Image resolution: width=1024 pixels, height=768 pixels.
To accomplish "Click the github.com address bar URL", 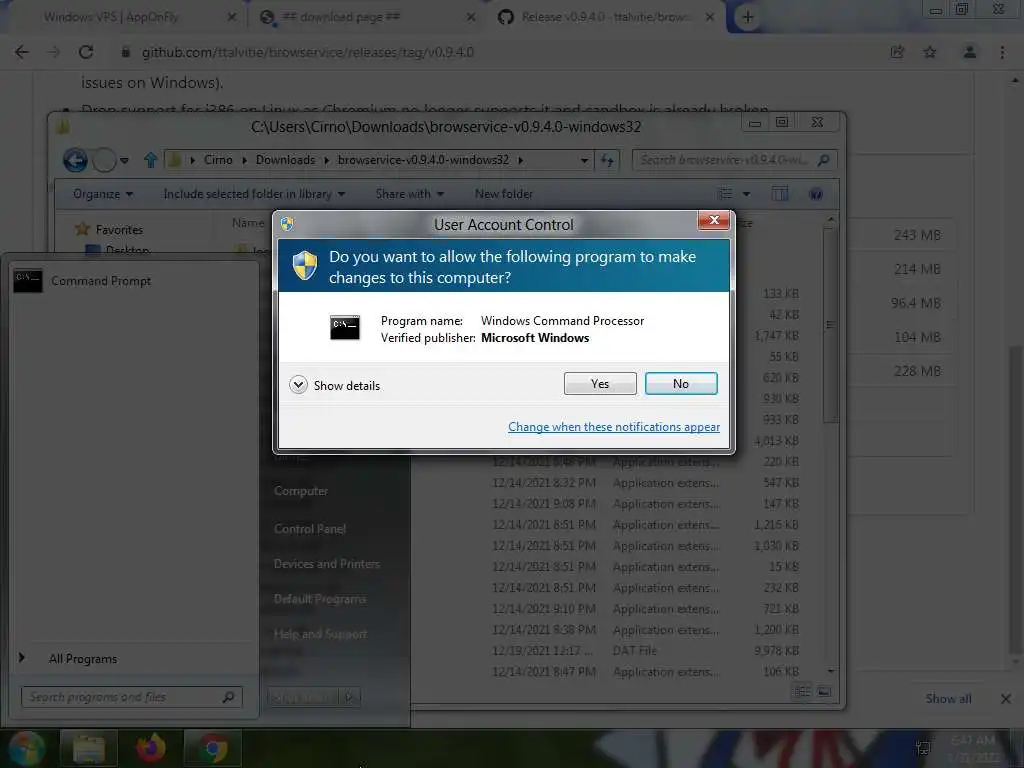I will point(308,52).
